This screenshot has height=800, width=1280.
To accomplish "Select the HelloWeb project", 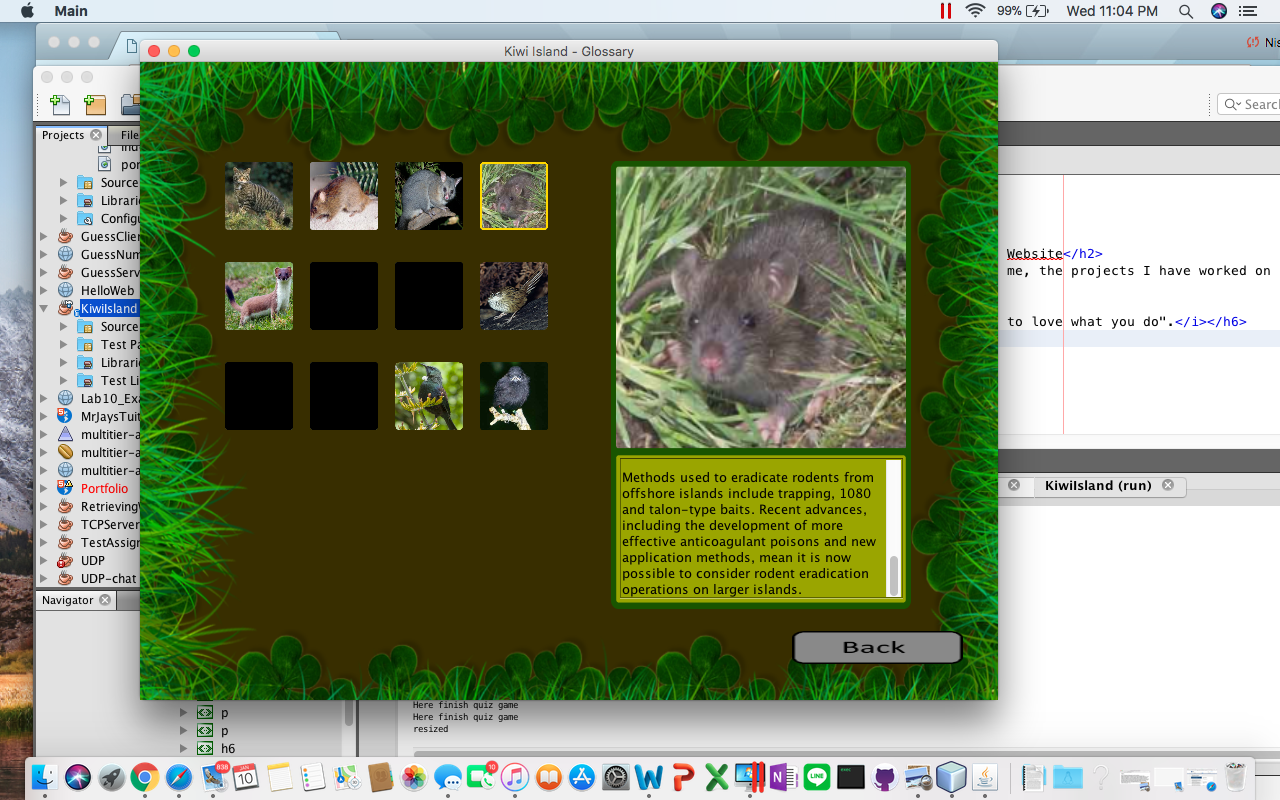I will click(107, 290).
